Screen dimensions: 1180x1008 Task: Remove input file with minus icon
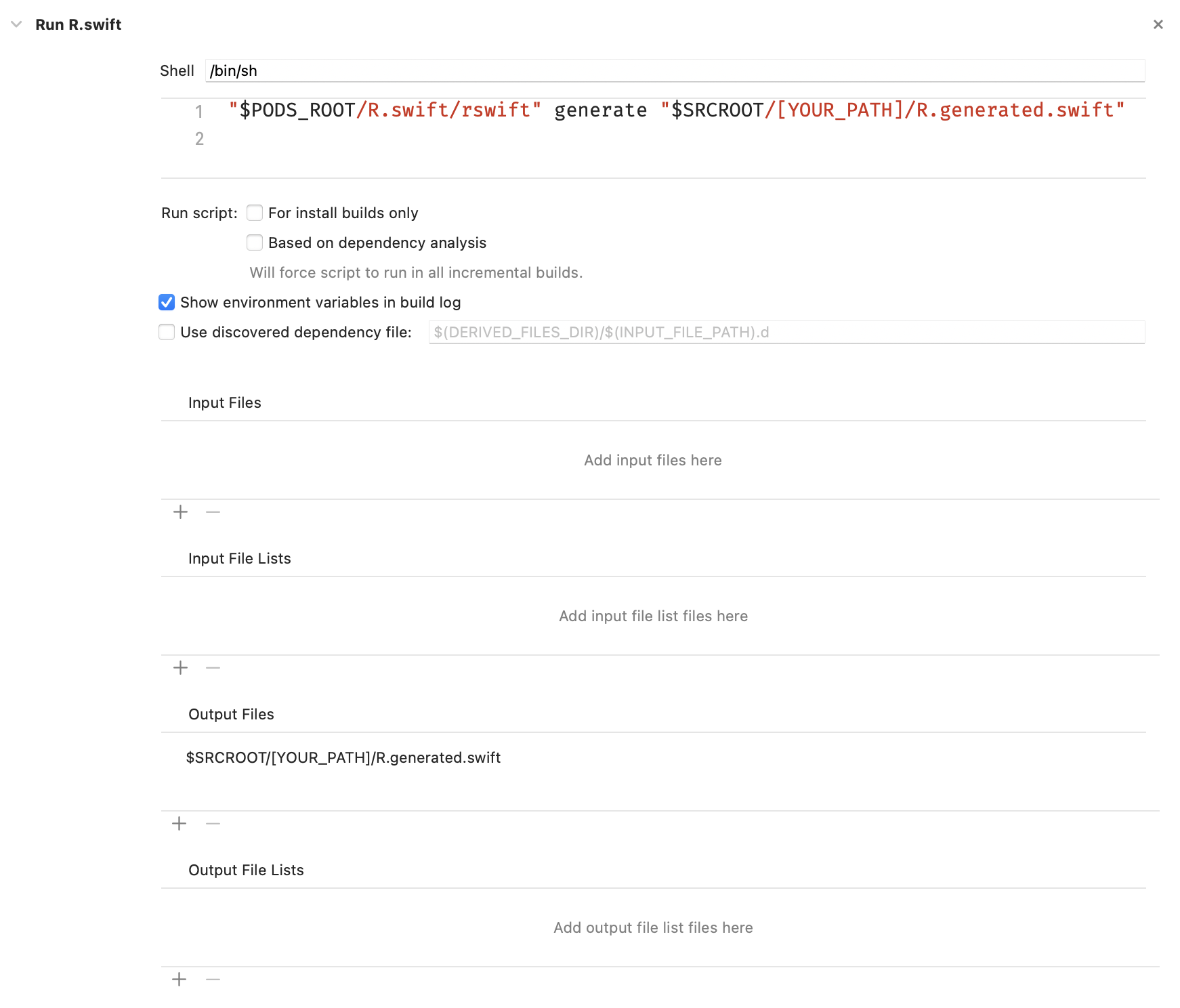click(x=213, y=512)
